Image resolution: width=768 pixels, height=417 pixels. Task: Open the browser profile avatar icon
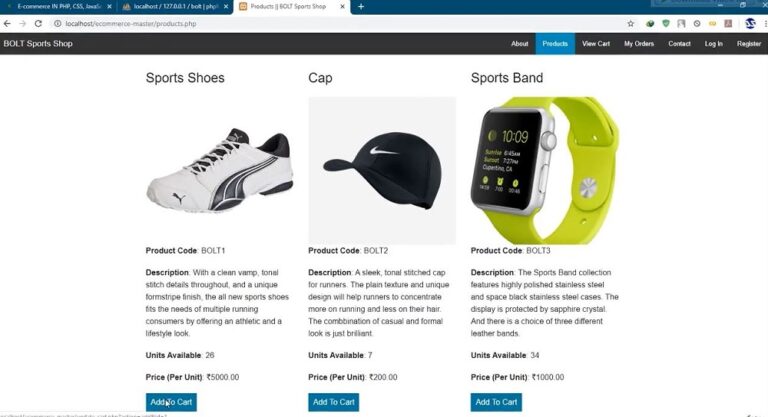pos(750,23)
